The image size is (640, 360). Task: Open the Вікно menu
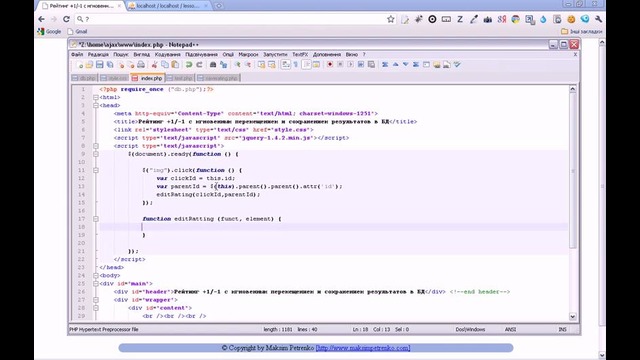click(x=352, y=54)
